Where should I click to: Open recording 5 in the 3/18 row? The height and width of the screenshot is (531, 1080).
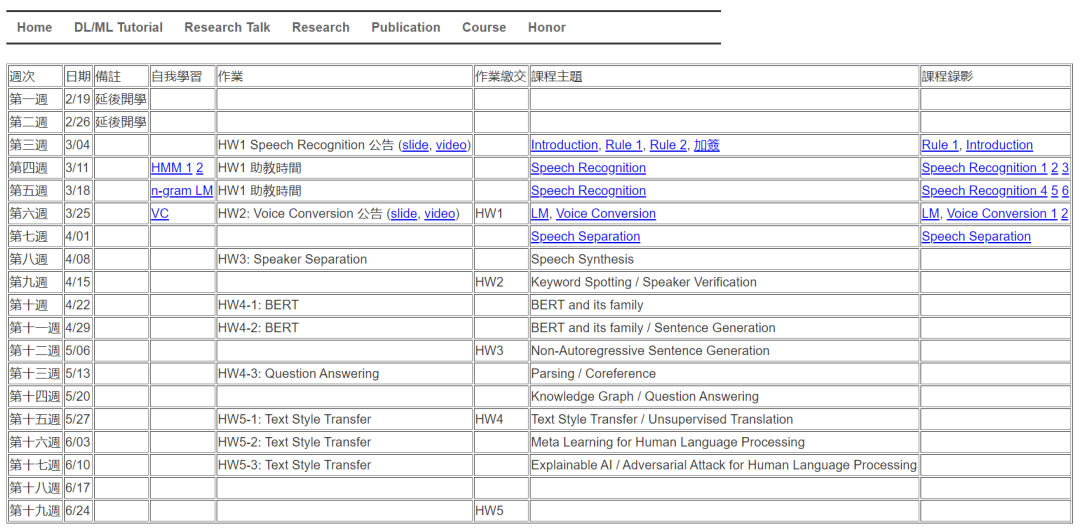(x=1055, y=191)
